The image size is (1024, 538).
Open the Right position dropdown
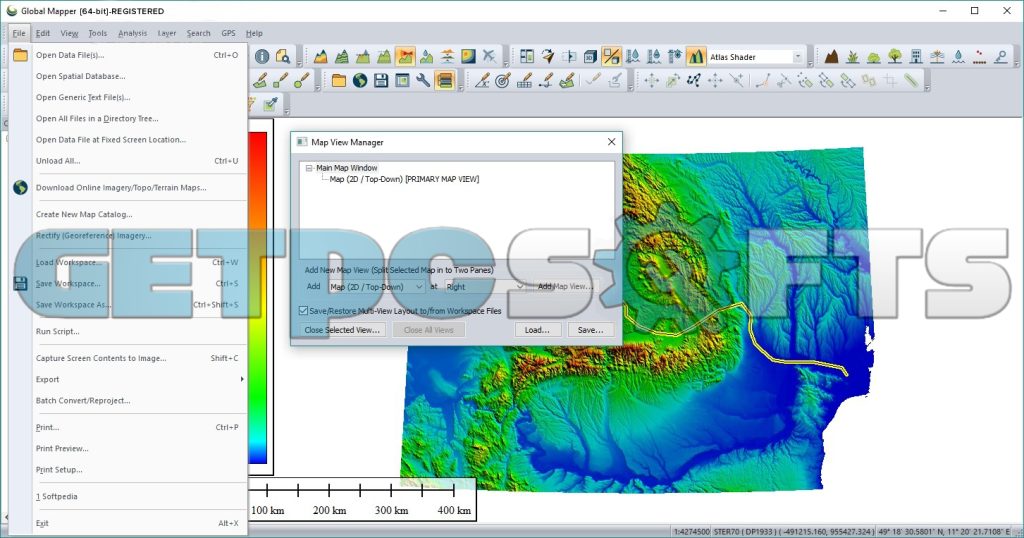[485, 287]
